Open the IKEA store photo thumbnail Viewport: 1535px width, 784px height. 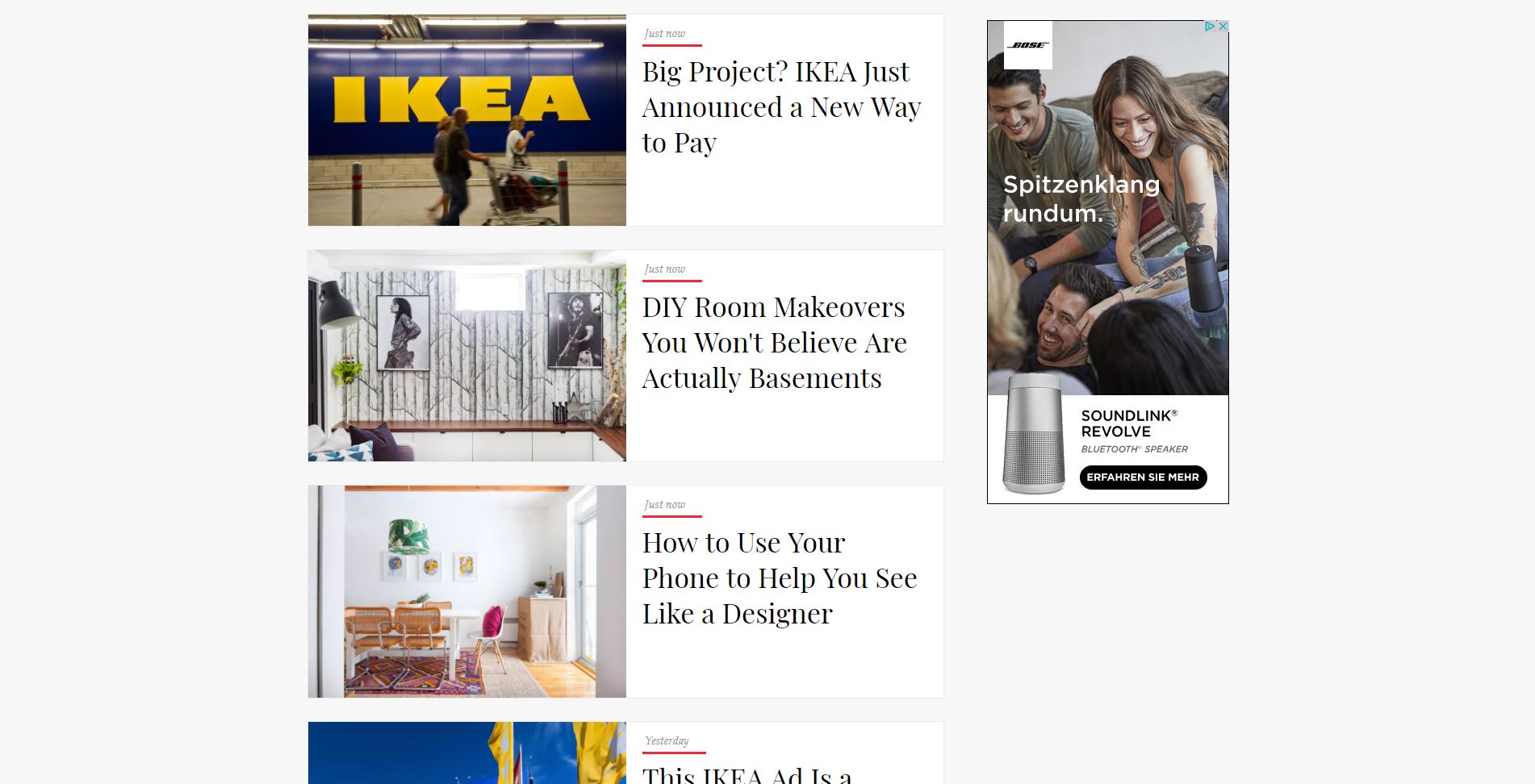click(x=467, y=120)
